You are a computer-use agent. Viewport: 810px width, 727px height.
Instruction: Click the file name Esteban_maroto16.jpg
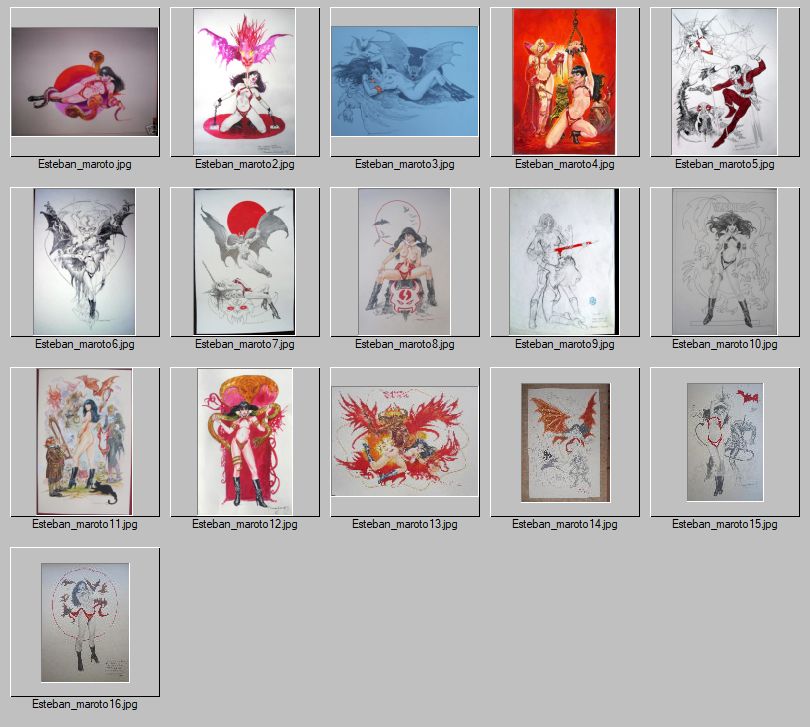(85, 704)
